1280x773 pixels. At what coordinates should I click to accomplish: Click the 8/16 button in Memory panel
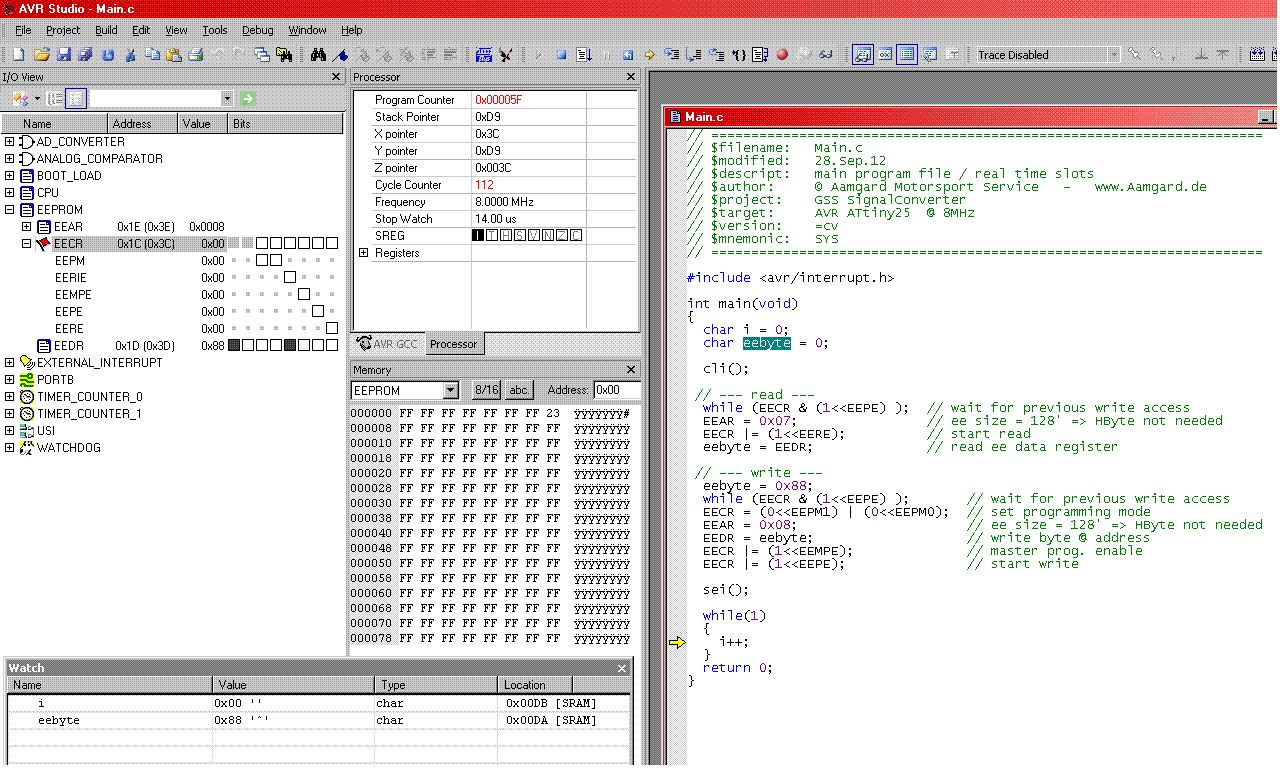click(x=486, y=390)
